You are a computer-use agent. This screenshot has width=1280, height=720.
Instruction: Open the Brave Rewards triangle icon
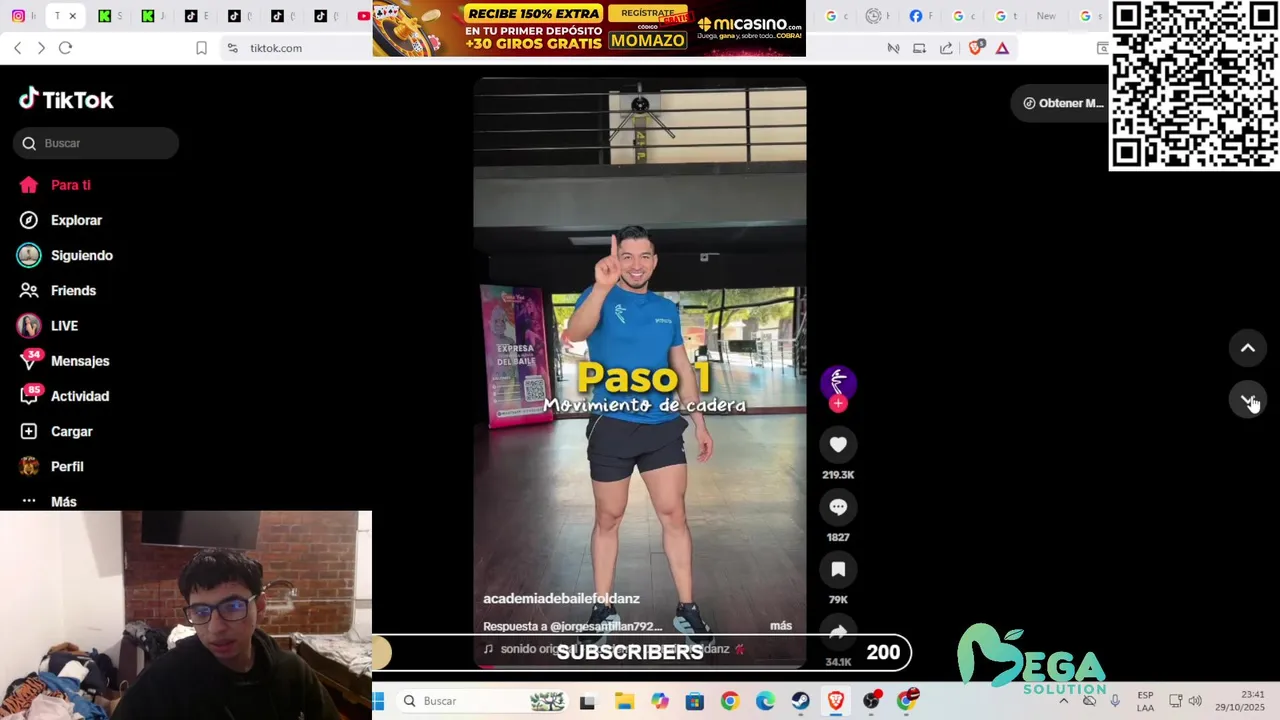(1002, 48)
